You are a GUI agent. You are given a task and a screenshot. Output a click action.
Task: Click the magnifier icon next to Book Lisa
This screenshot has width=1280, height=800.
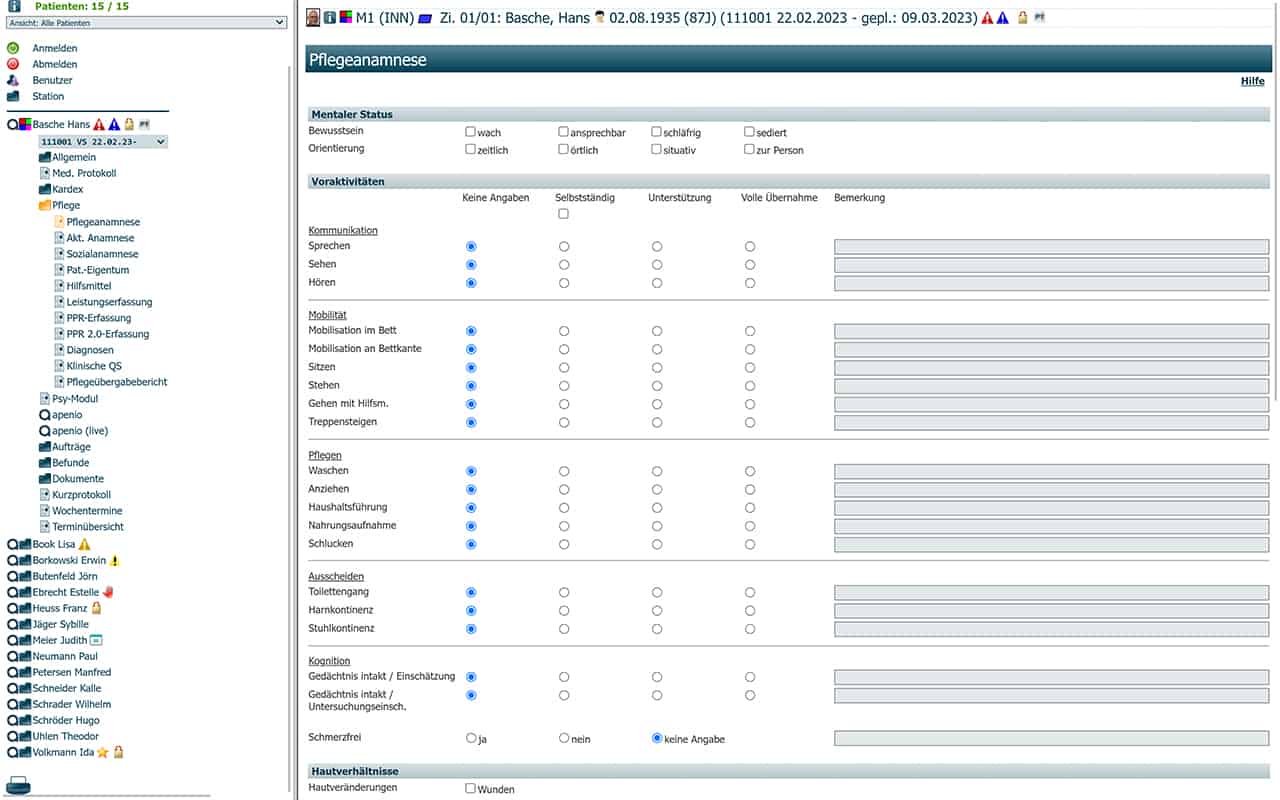click(13, 545)
